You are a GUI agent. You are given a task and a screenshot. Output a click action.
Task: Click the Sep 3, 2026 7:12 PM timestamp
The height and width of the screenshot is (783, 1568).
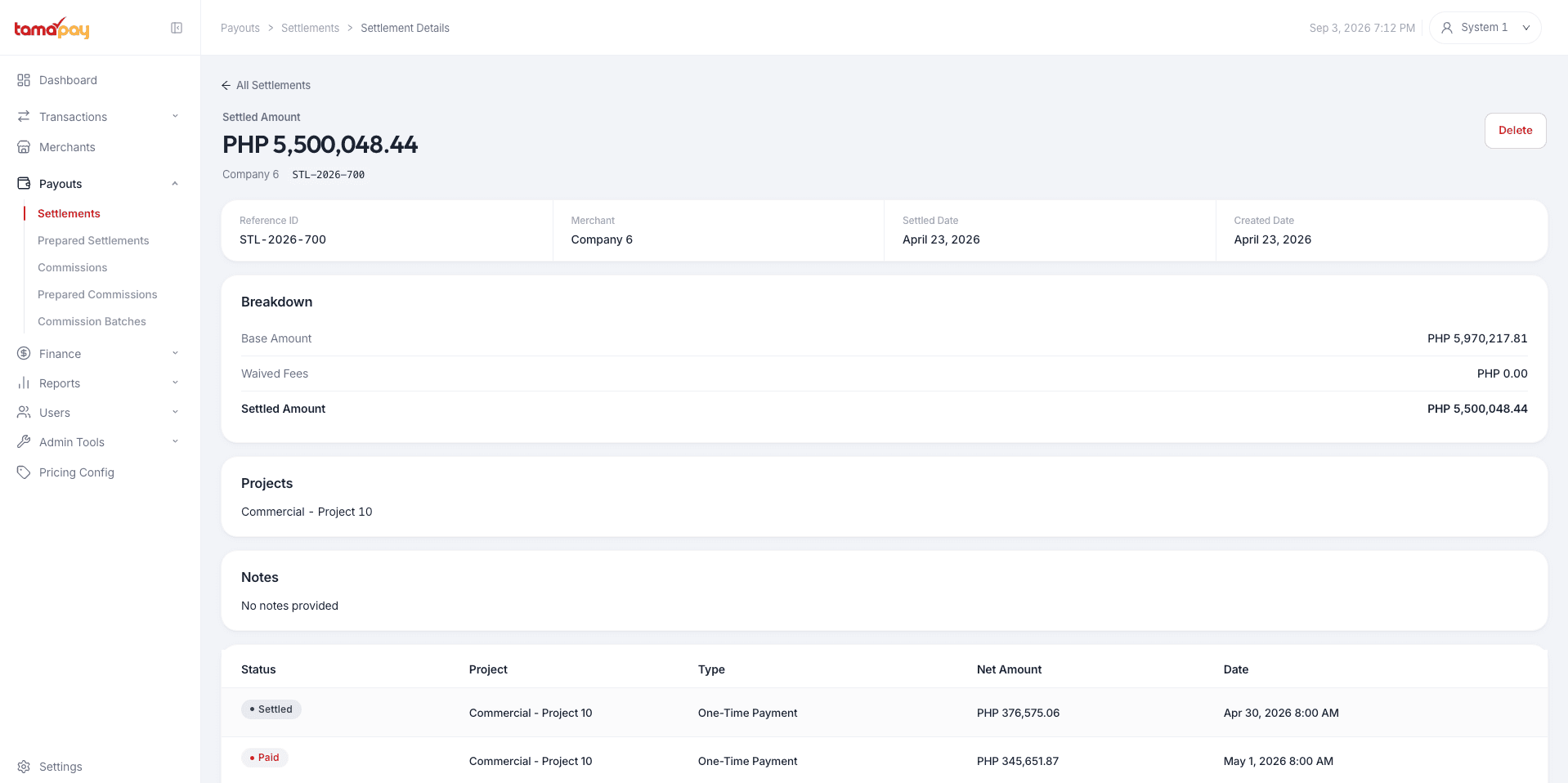coord(1362,28)
